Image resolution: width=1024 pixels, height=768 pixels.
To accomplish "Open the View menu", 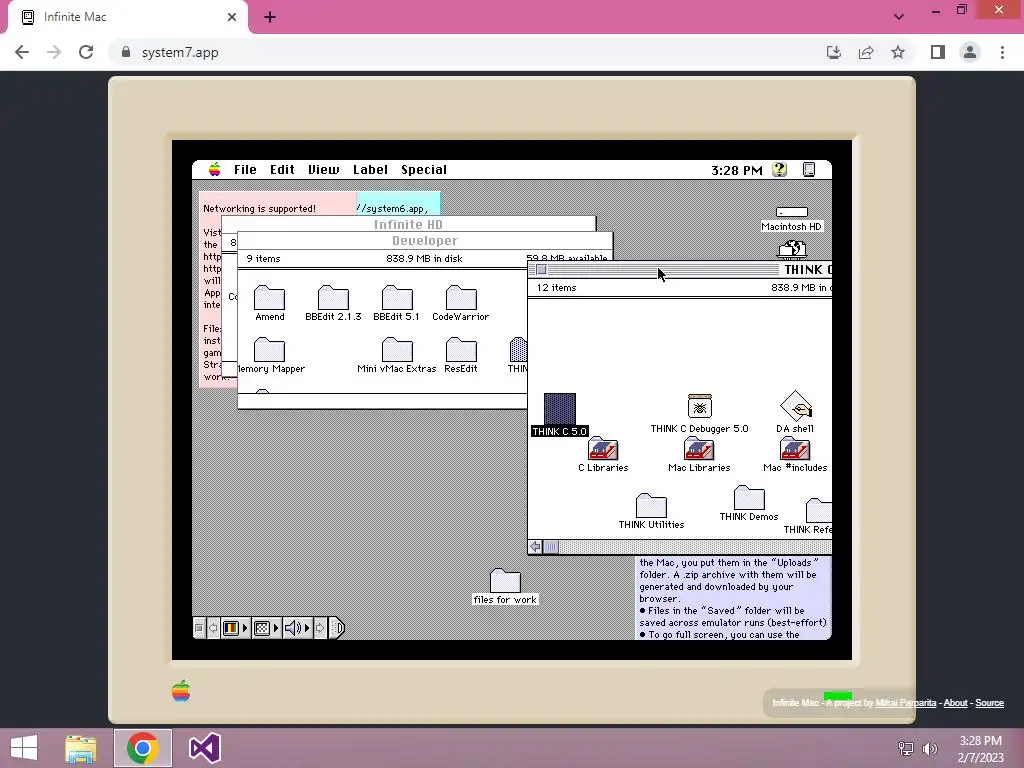I will [x=323, y=170].
